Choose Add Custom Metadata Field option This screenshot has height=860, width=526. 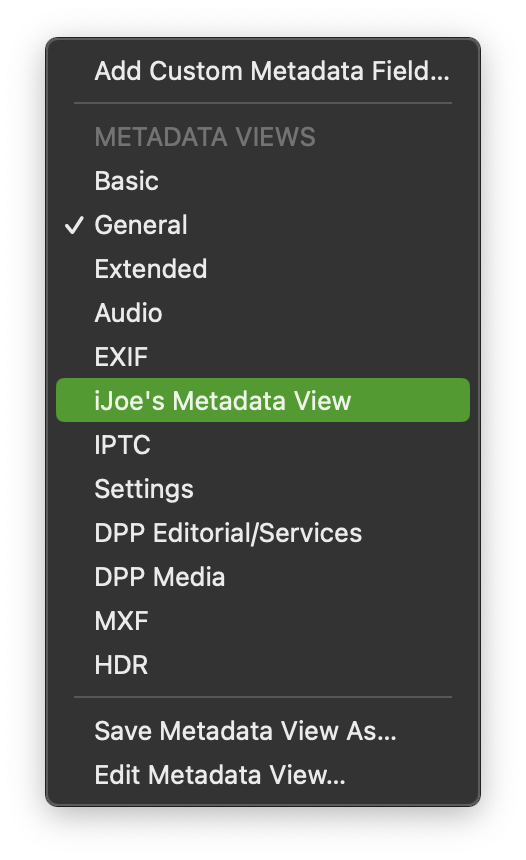point(263,71)
